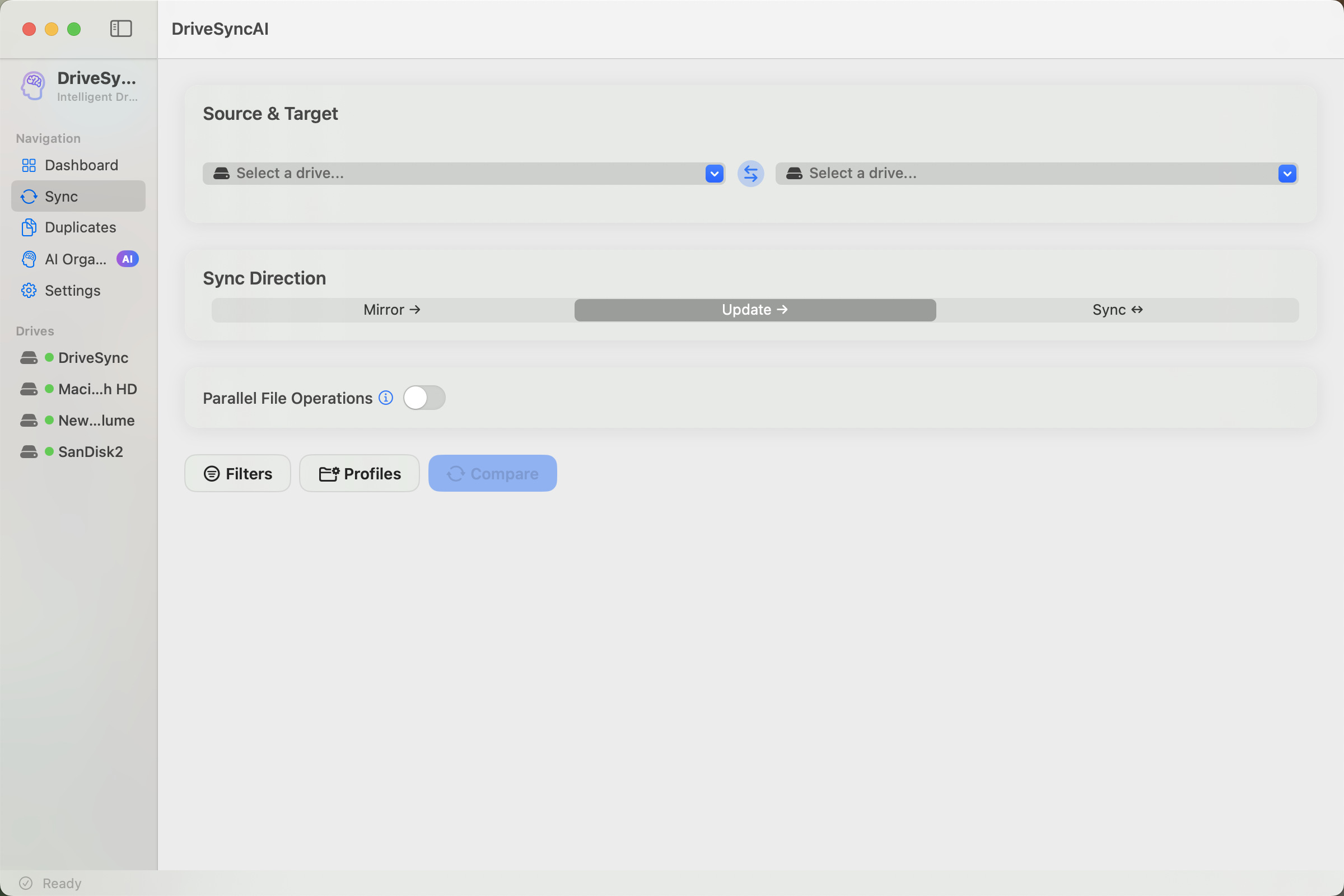This screenshot has height=896, width=1344.
Task: Click the purple AI badge in sidebar
Action: click(x=128, y=259)
